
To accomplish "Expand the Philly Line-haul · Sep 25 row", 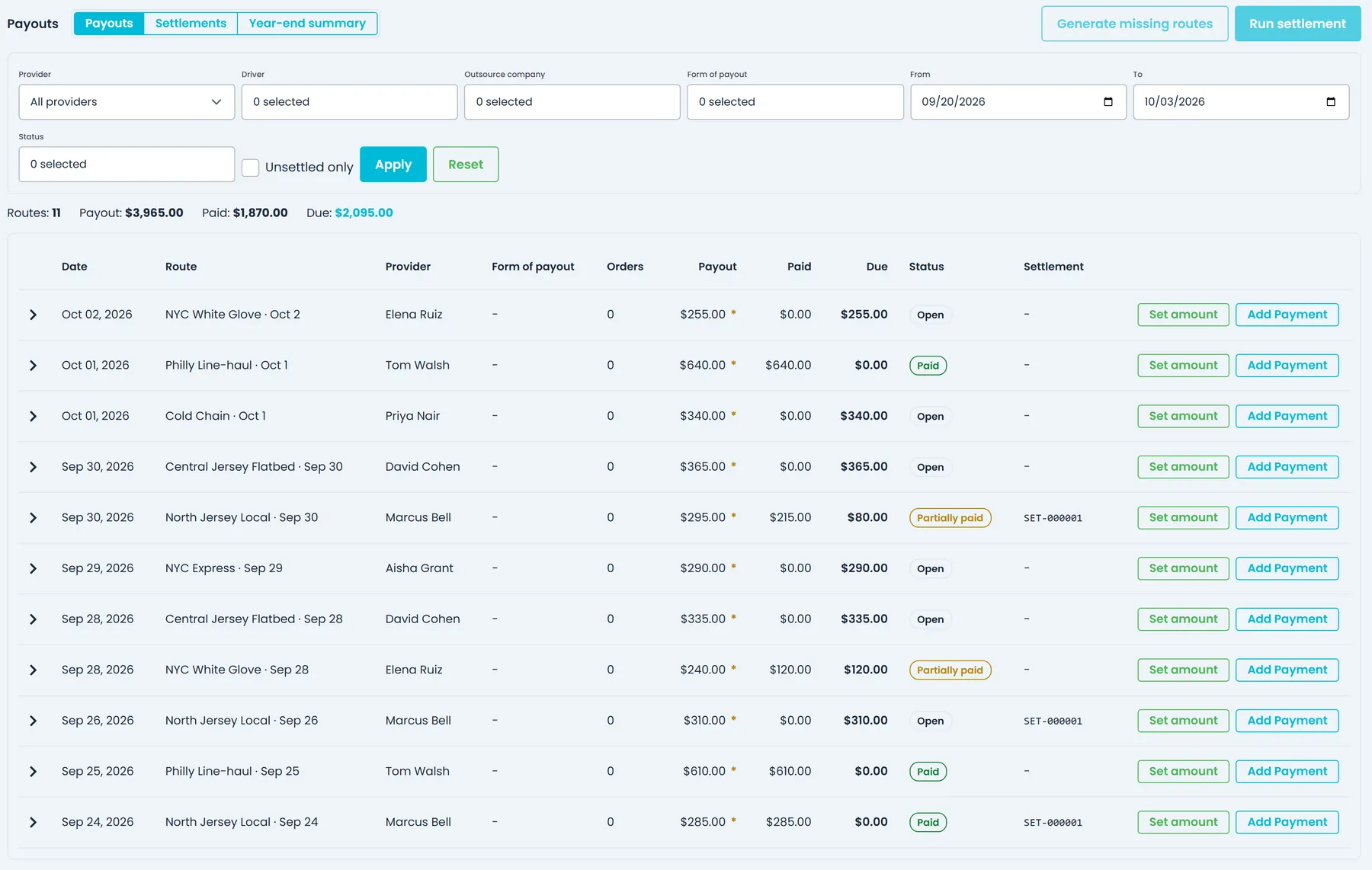I will pyautogui.click(x=33, y=772).
